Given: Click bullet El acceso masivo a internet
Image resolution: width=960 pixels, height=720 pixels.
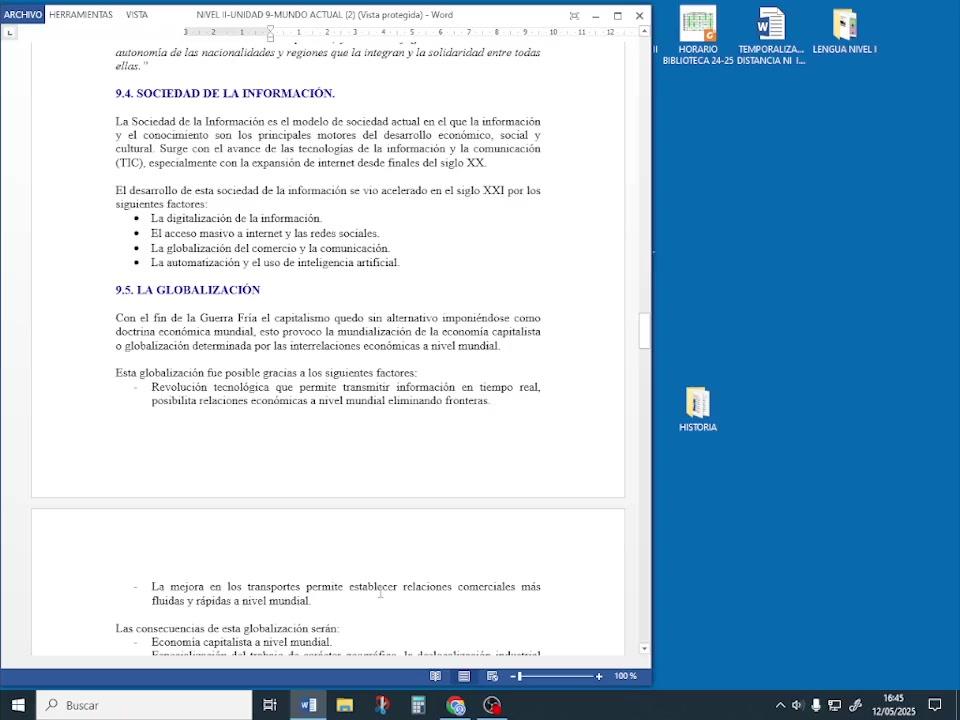Looking at the screenshot, I should (264, 233).
